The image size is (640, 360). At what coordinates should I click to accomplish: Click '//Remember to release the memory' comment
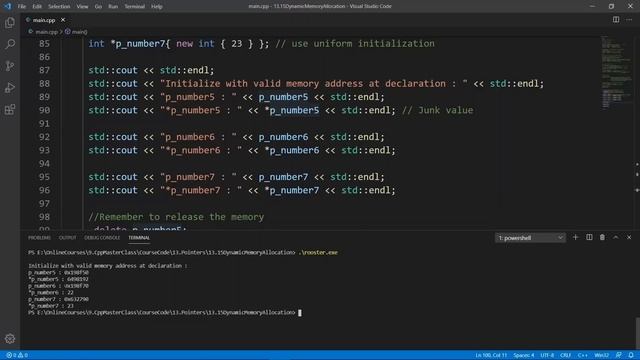tap(176, 217)
